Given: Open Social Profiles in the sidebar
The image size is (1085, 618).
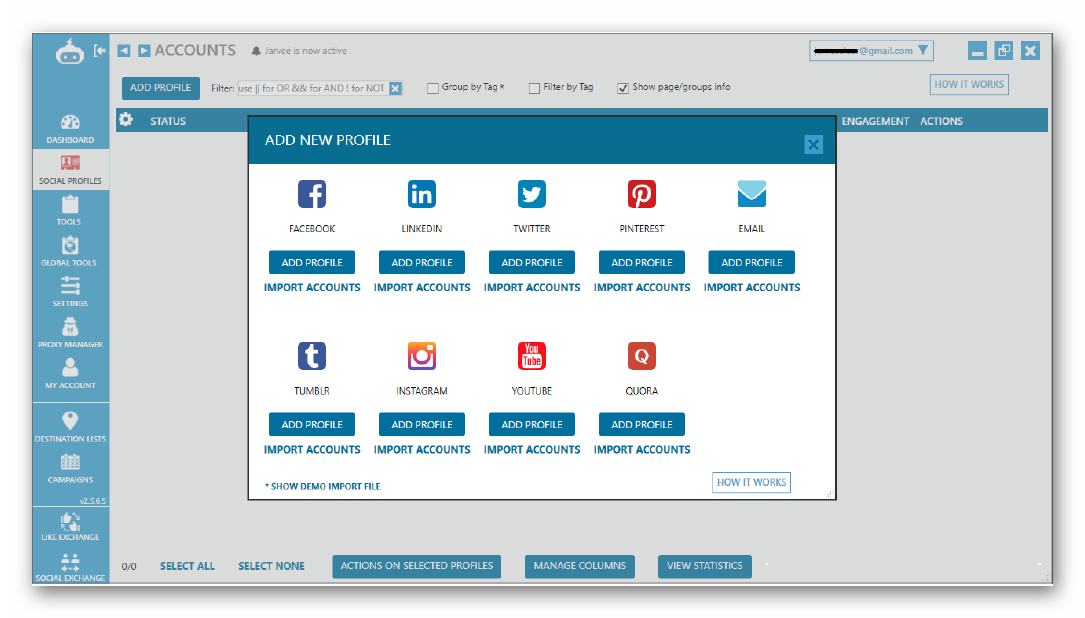Looking at the screenshot, I should click(70, 170).
